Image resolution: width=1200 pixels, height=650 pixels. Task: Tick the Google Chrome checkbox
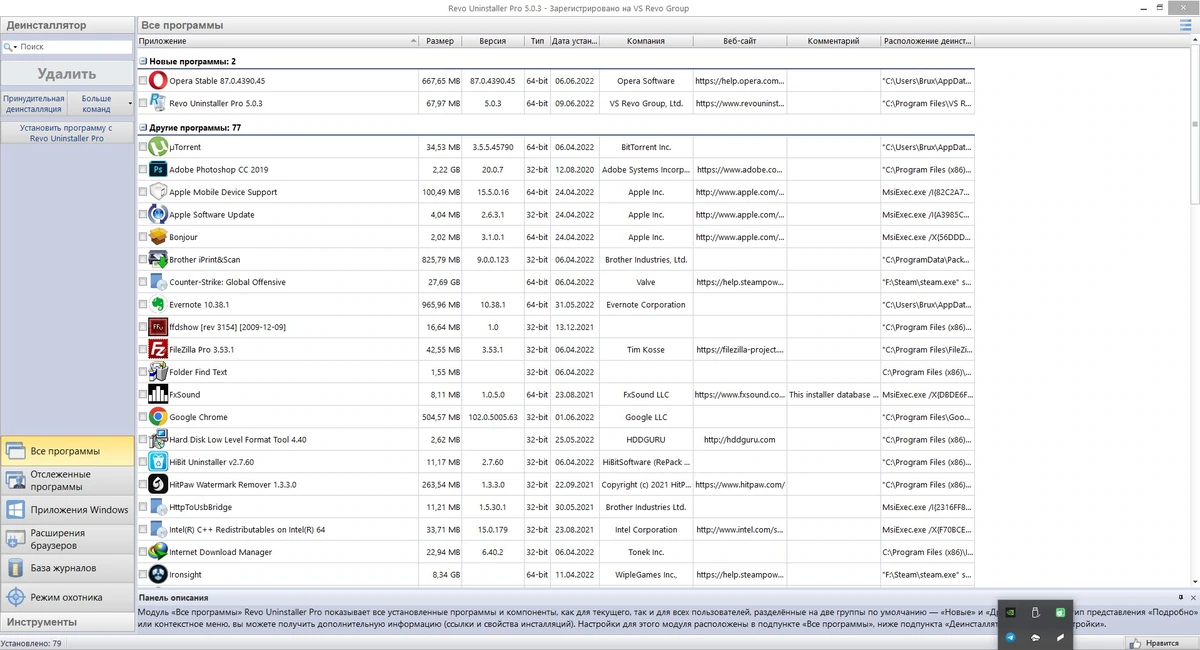pos(143,417)
